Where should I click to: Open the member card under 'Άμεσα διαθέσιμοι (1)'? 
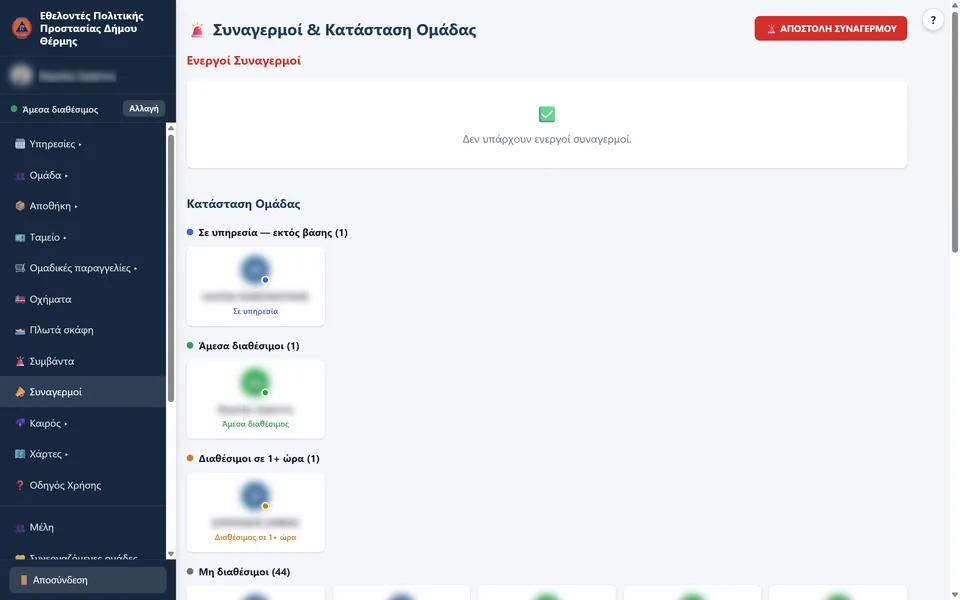point(255,399)
